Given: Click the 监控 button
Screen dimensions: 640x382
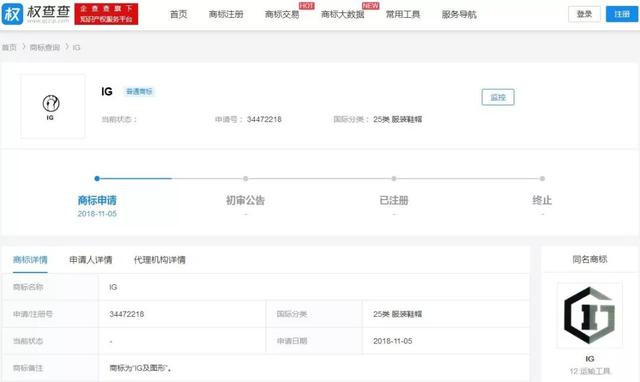Looking at the screenshot, I should point(498,97).
